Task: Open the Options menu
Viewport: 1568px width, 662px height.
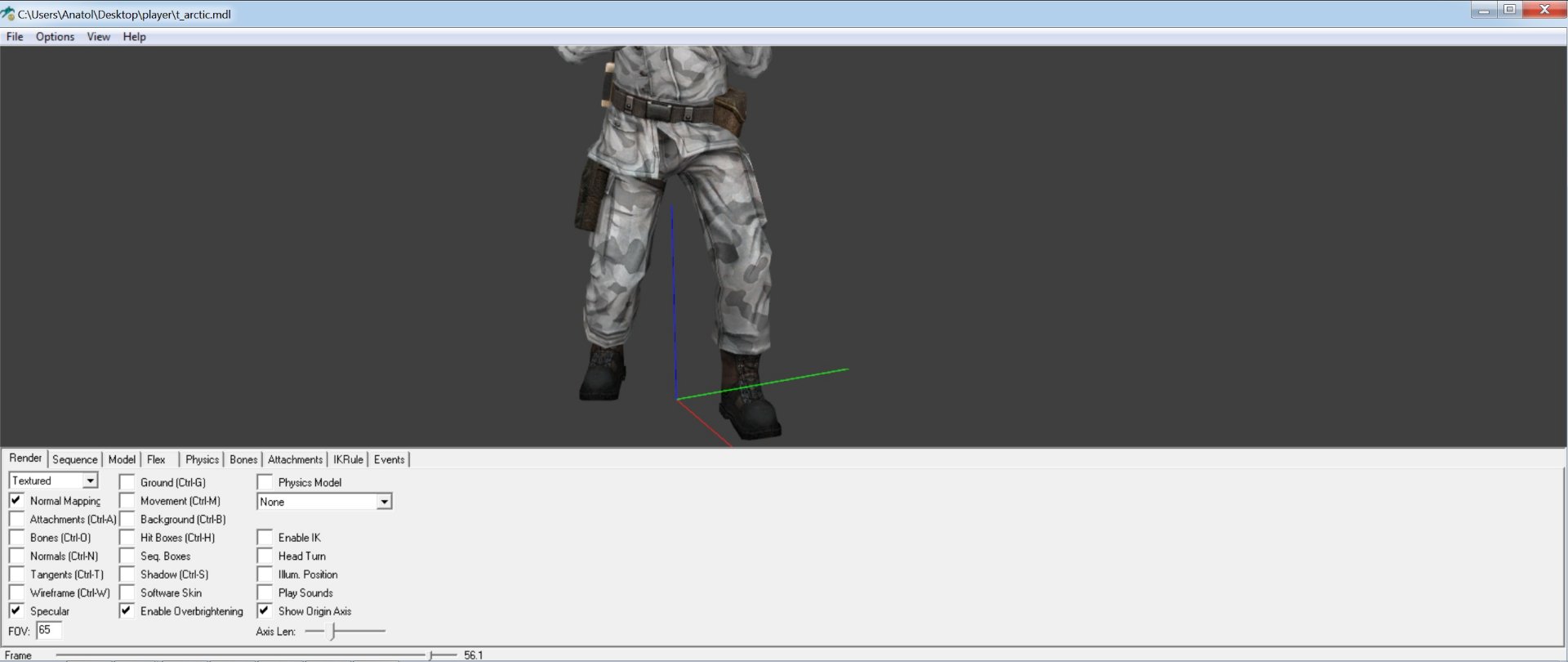Action: [x=55, y=37]
